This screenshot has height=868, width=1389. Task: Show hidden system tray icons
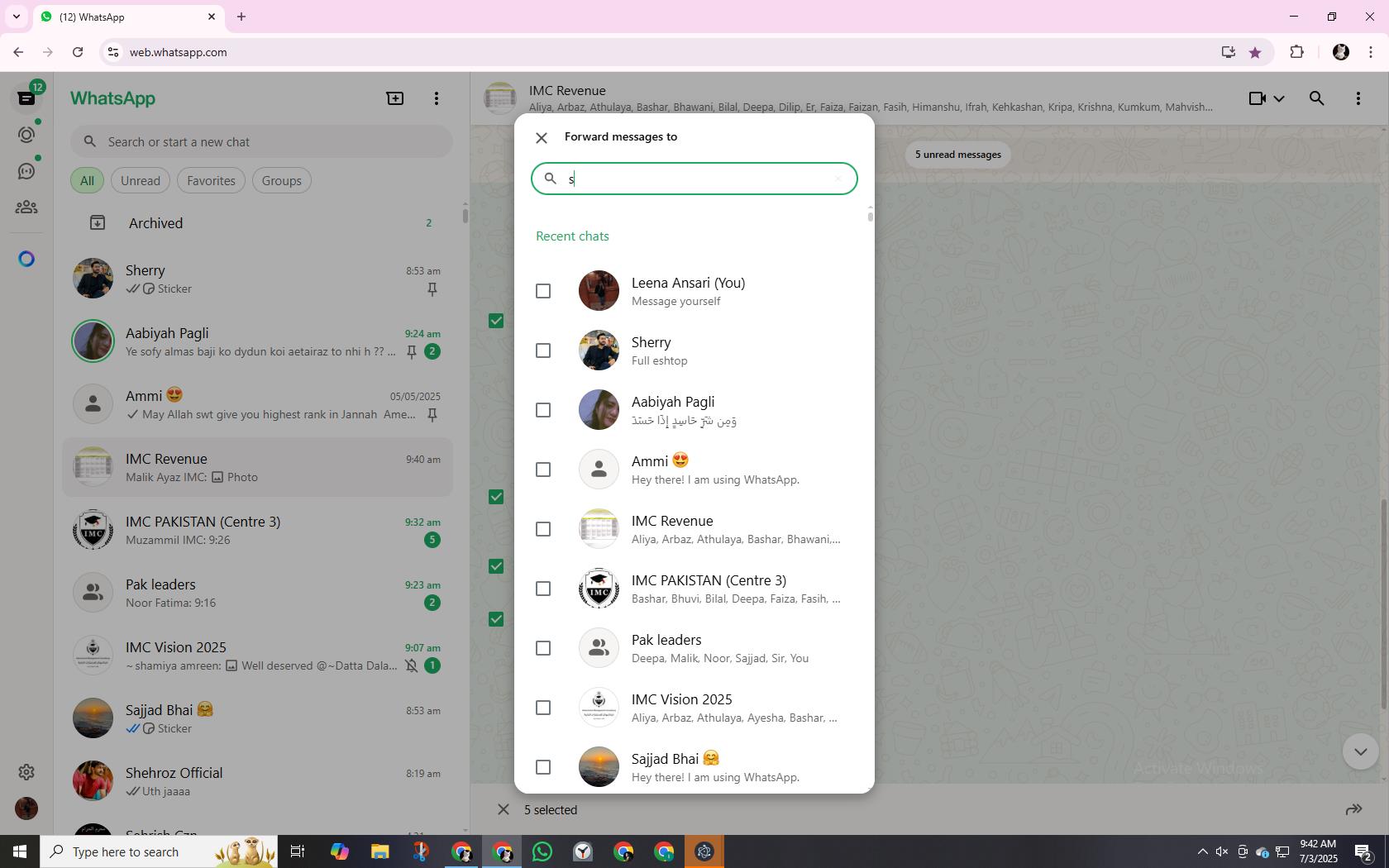pyautogui.click(x=1202, y=851)
